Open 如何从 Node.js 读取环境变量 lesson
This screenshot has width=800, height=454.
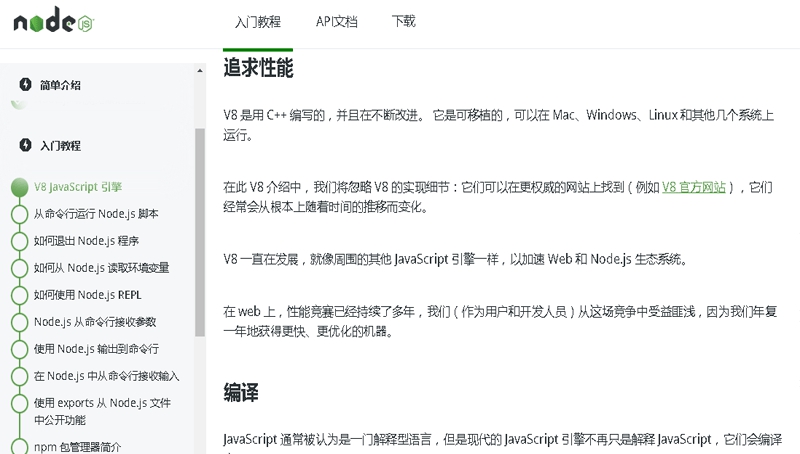pyautogui.click(x=102, y=268)
